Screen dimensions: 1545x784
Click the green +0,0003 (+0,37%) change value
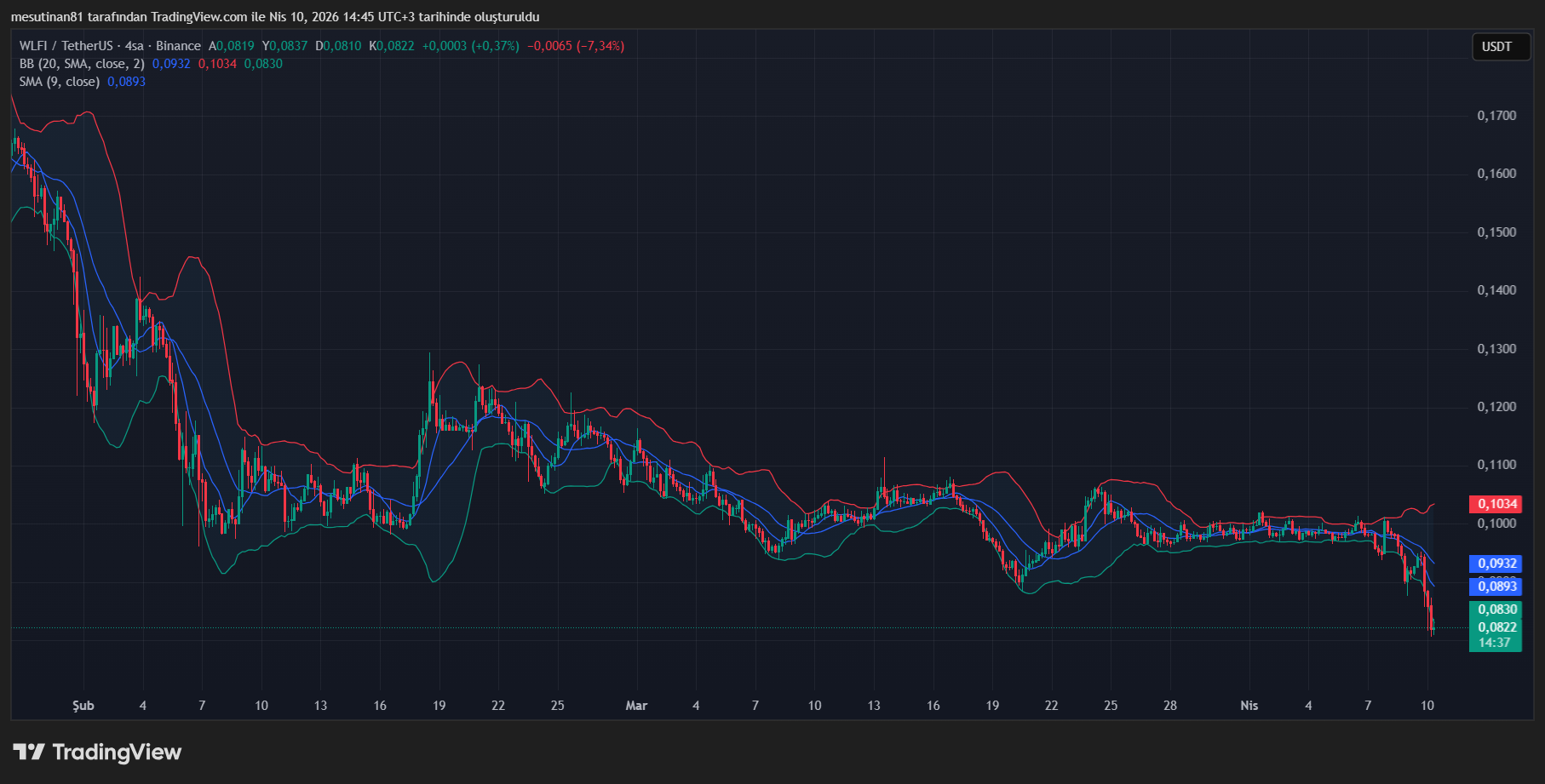(469, 46)
